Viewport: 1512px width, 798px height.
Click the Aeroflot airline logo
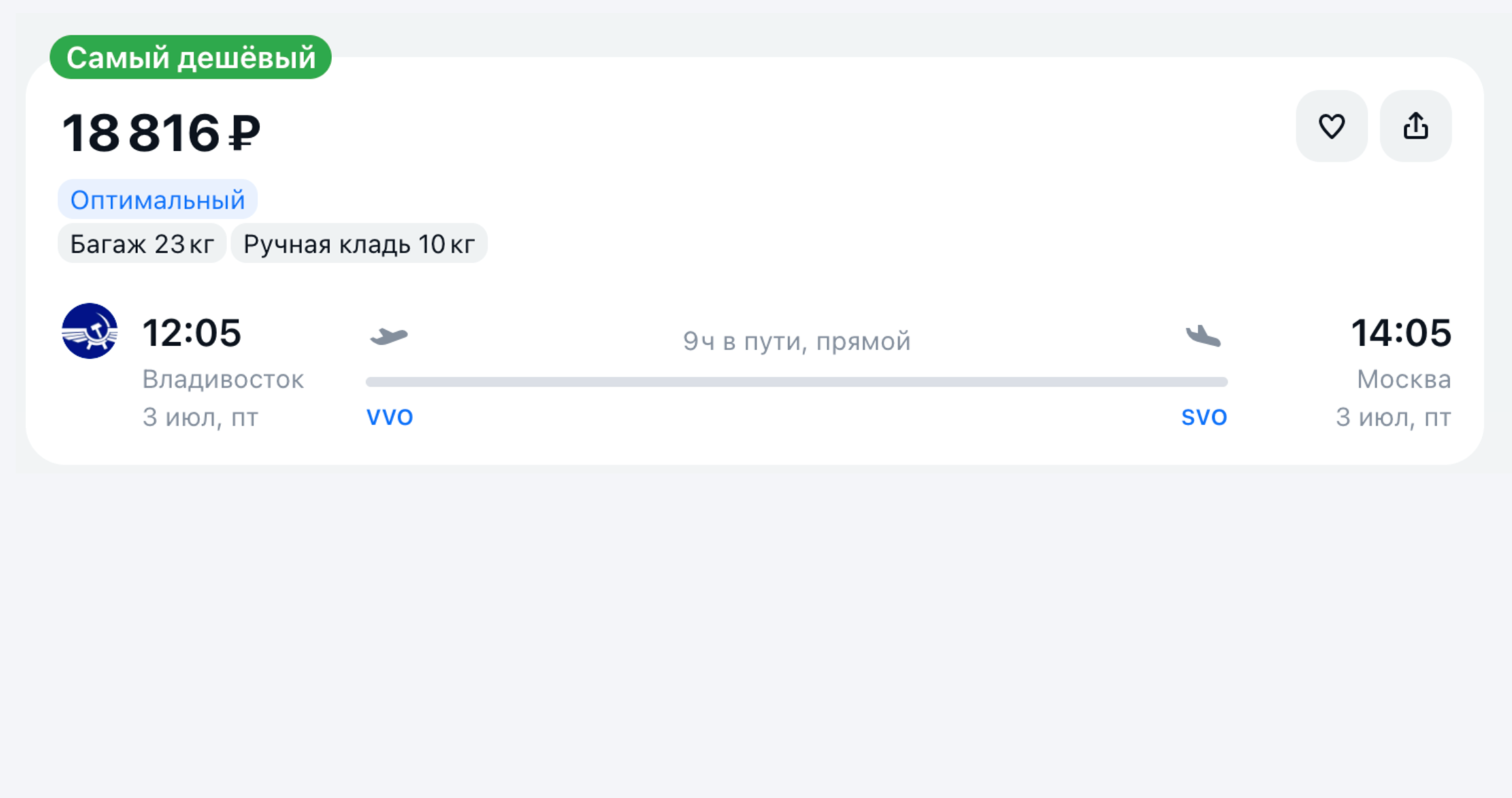pyautogui.click(x=90, y=331)
